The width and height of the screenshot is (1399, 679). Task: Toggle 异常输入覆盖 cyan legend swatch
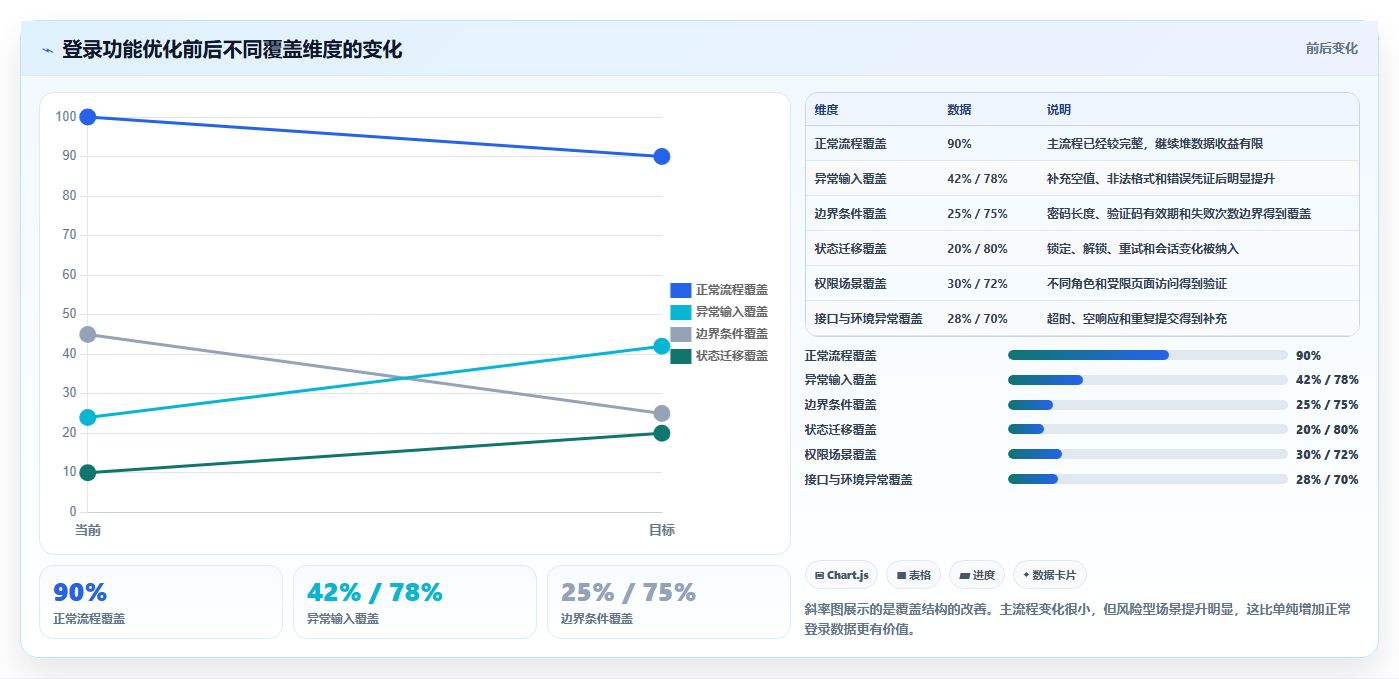(680, 312)
